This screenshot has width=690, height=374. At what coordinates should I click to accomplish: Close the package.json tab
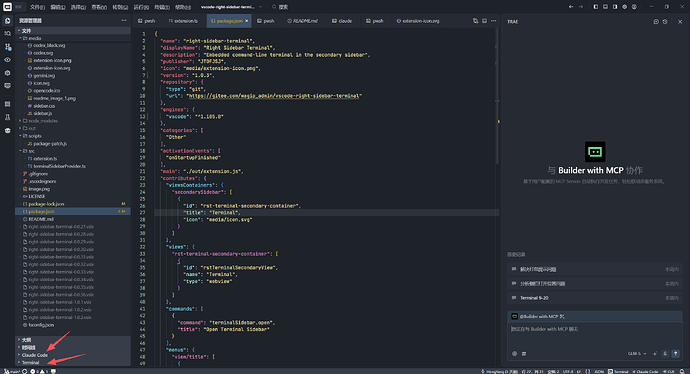pyautogui.click(x=246, y=21)
